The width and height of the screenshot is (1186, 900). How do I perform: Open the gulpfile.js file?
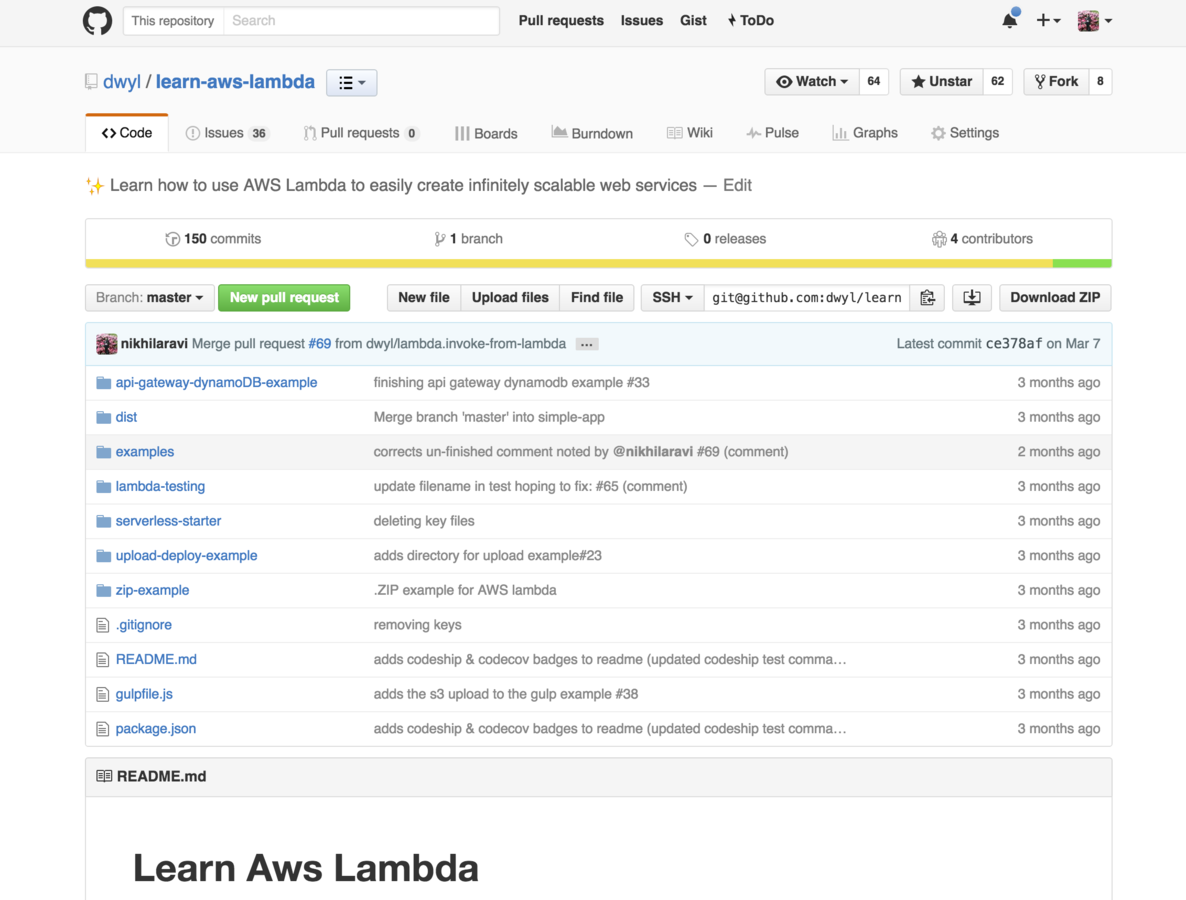[x=144, y=694]
